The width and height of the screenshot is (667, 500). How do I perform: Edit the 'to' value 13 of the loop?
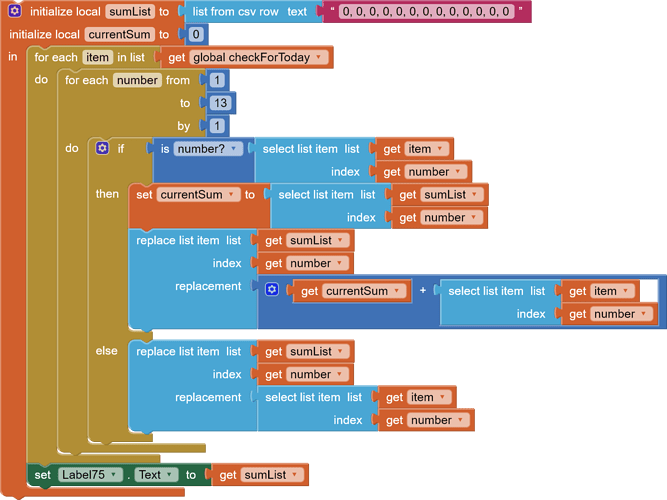220,103
